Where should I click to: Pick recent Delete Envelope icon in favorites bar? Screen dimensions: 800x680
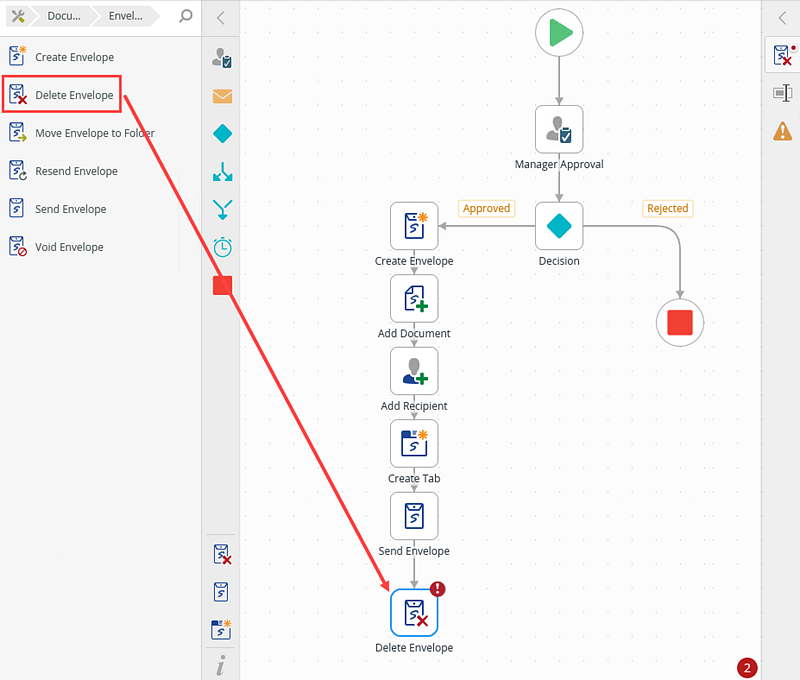(222, 555)
